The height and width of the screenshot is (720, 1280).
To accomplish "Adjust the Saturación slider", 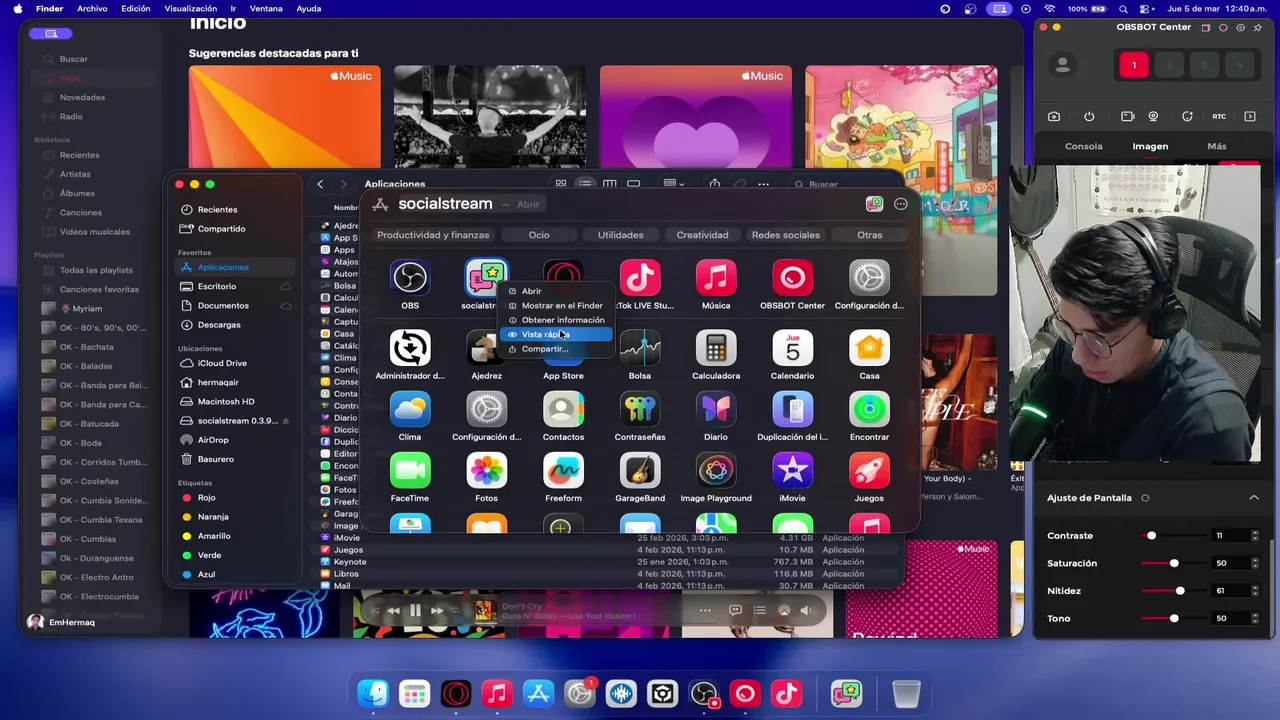I will tap(1174, 563).
